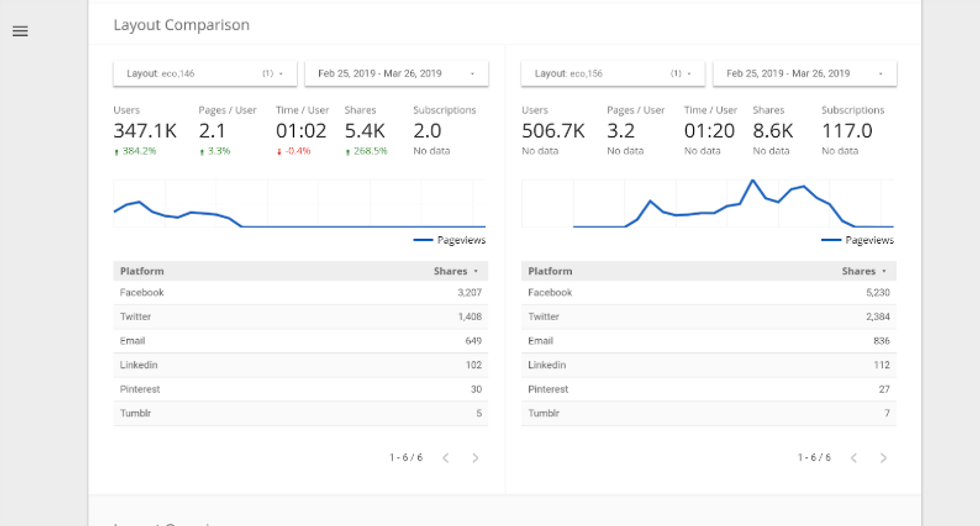
Task: Select the Facebook row in left table
Action: point(300,293)
